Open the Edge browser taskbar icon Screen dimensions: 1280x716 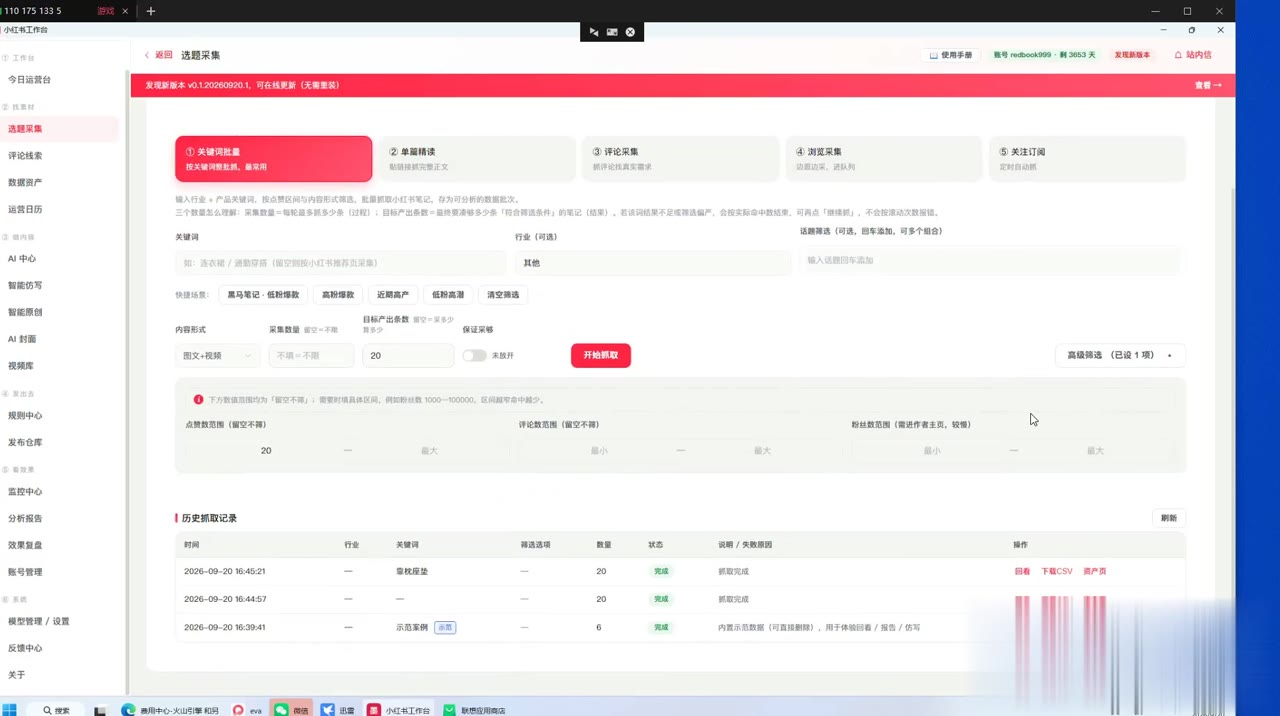click(128, 710)
